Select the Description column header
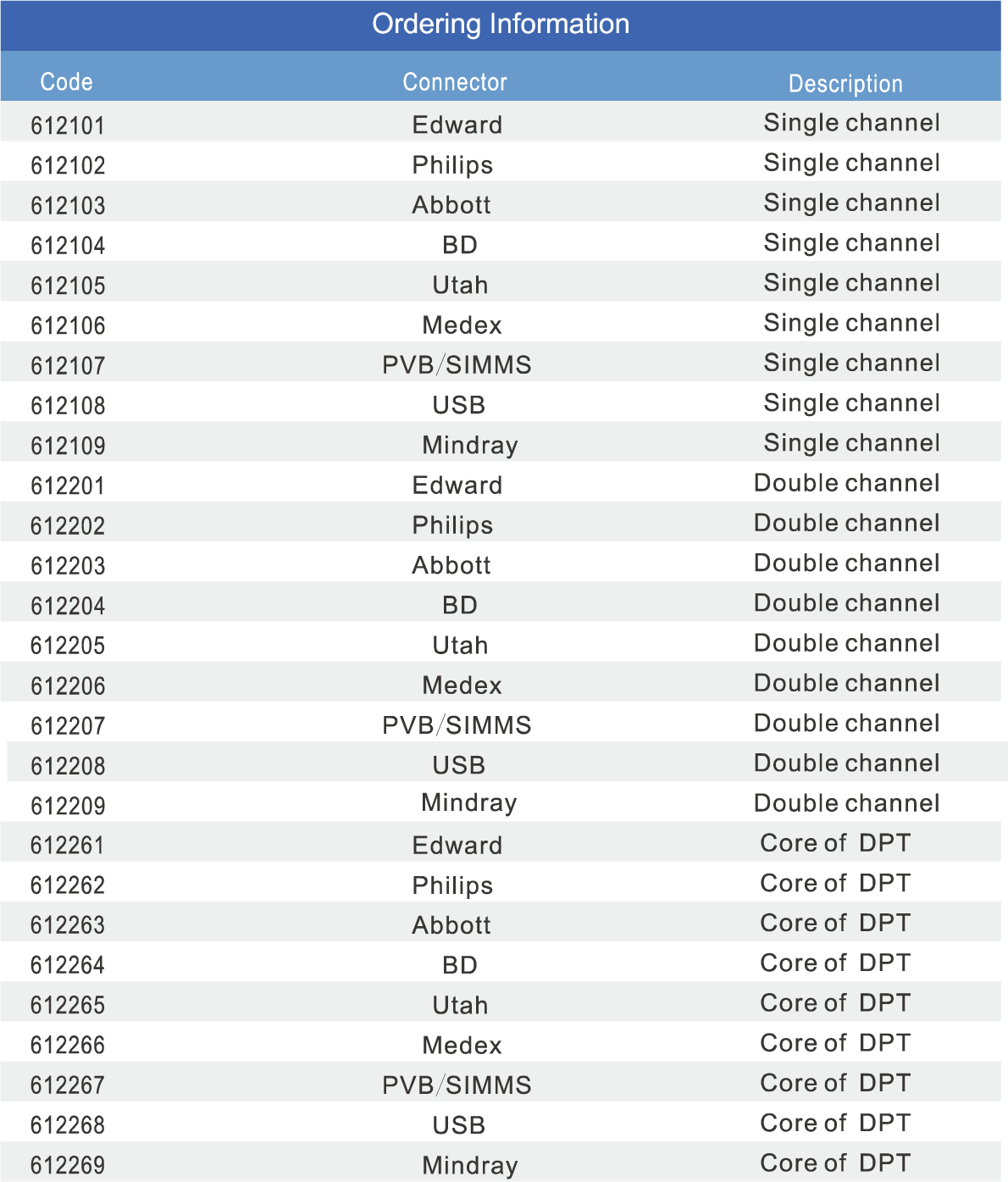 pyautogui.click(x=845, y=84)
